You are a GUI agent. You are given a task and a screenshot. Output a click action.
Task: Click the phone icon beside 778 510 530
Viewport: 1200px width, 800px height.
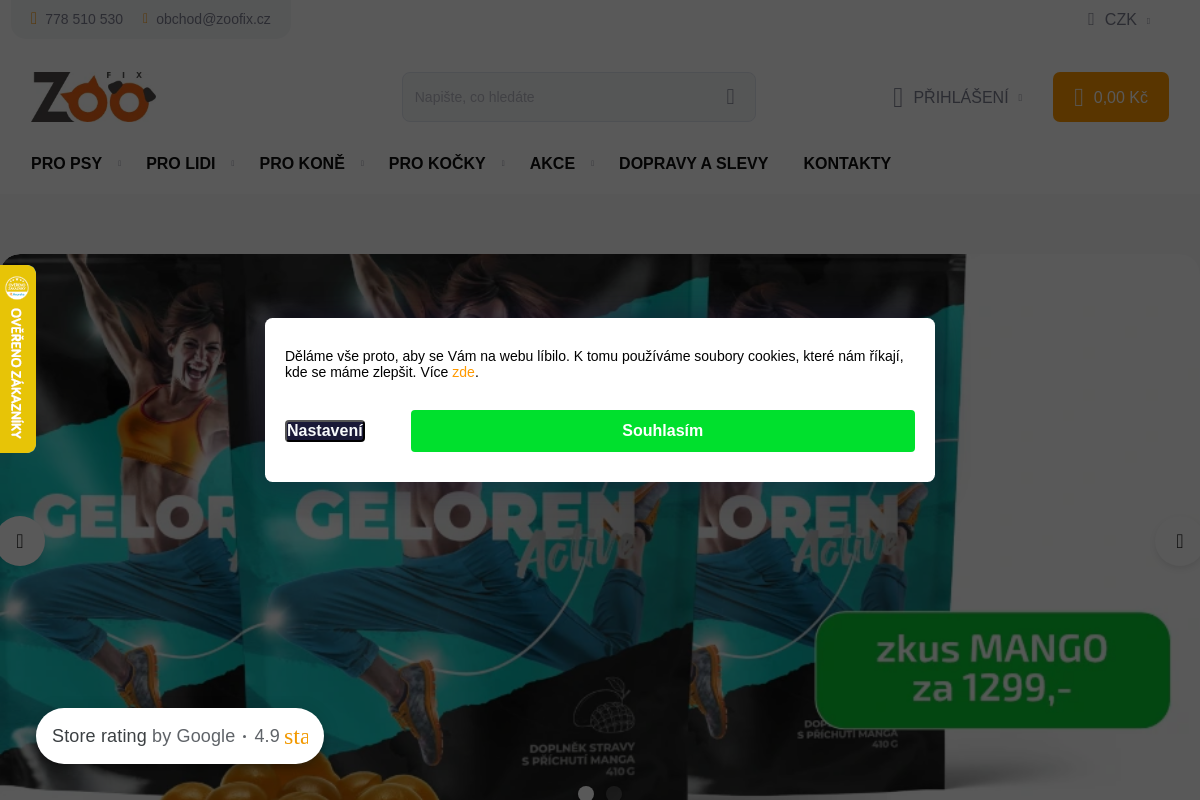pyautogui.click(x=34, y=19)
